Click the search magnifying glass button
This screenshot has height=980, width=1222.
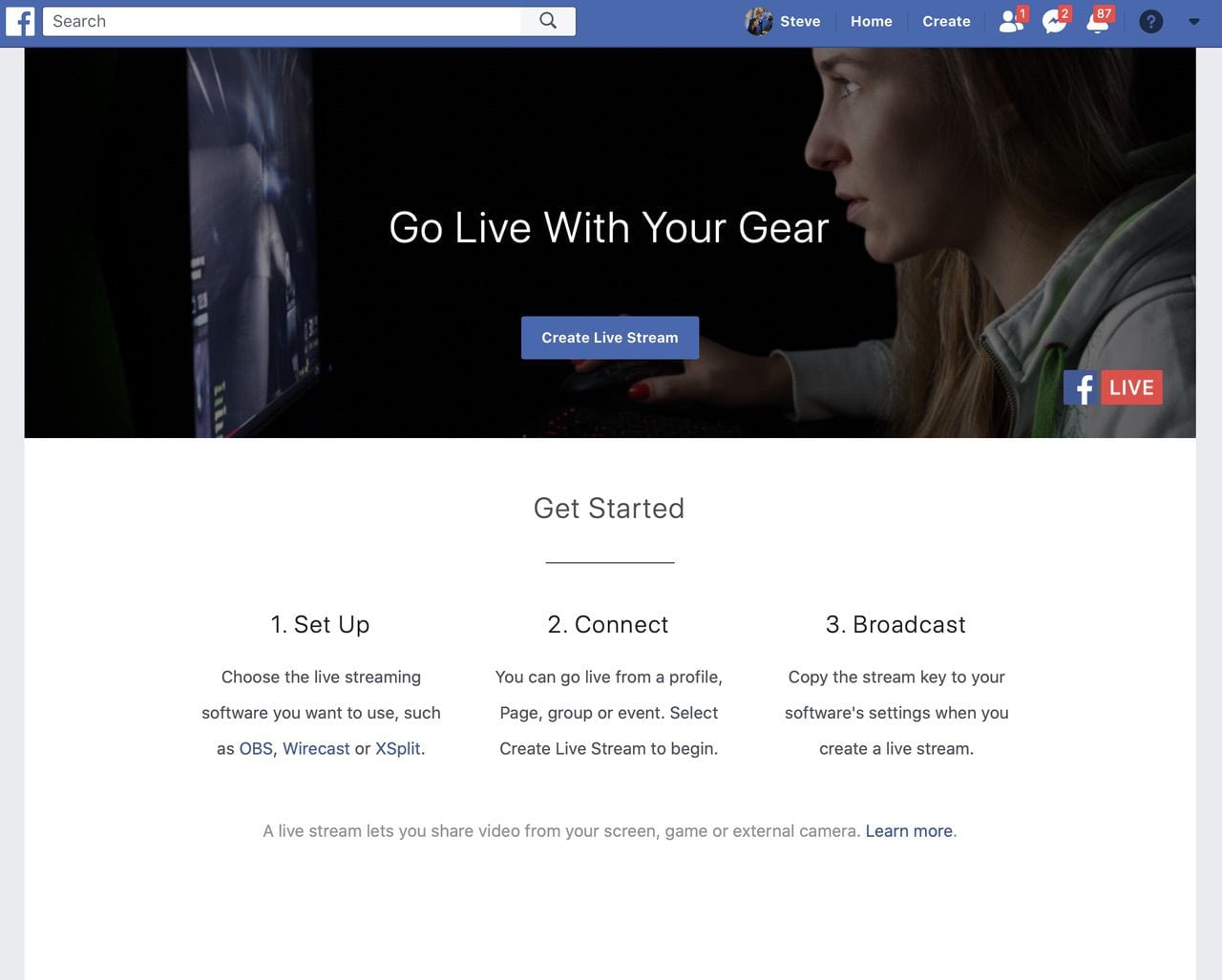coord(548,21)
